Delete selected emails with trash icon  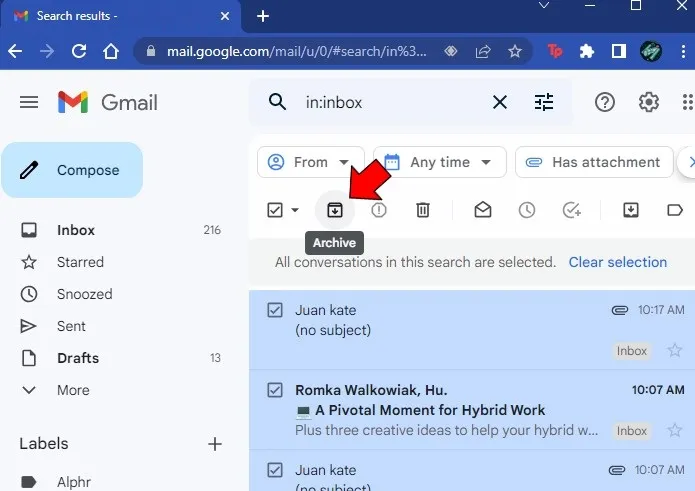click(x=423, y=210)
